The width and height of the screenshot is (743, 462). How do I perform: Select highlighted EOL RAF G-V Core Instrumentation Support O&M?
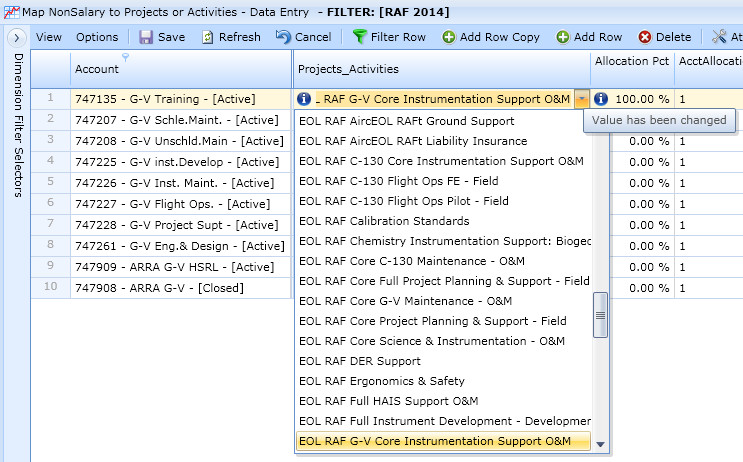click(444, 441)
